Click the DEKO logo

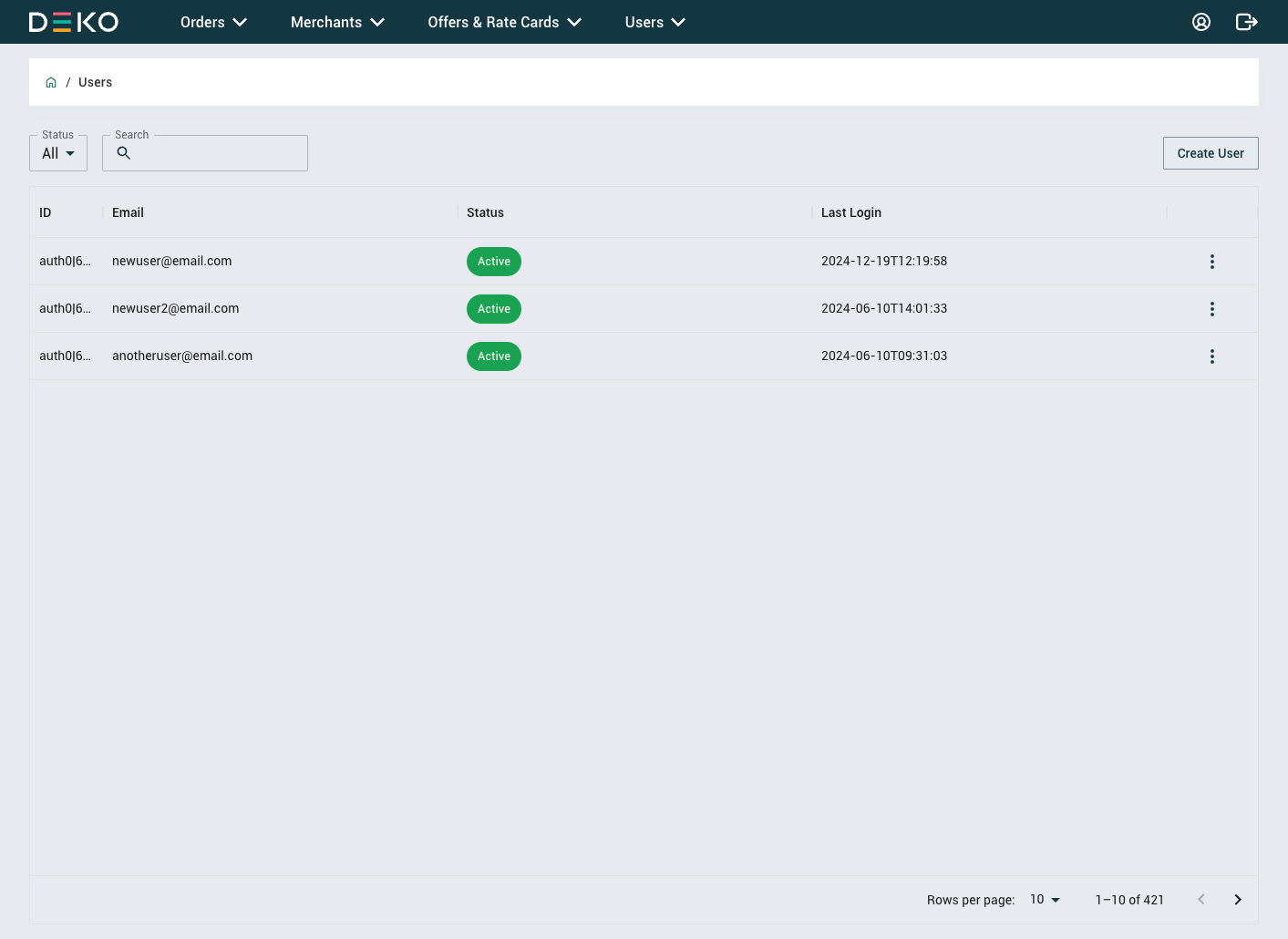74,22
